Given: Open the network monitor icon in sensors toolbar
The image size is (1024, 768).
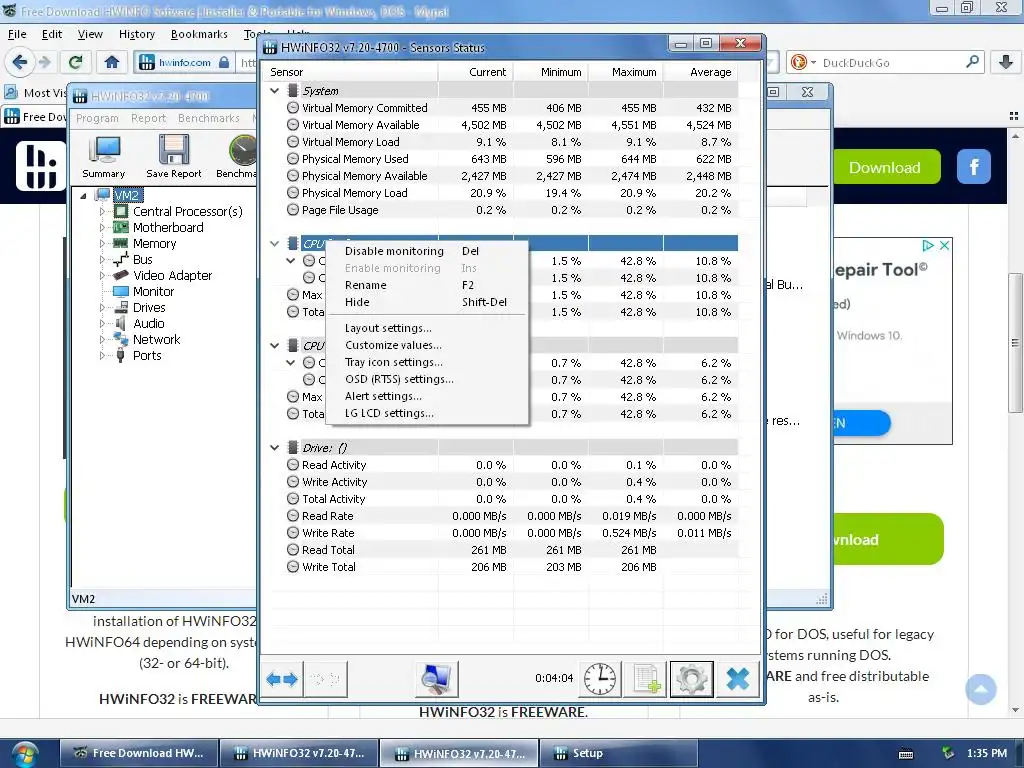Looking at the screenshot, I should [436, 679].
